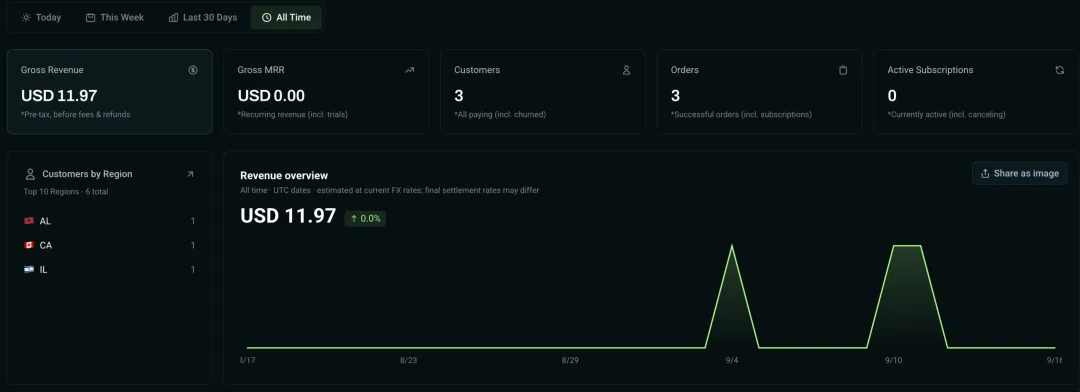
Task: Click the person icon on Customers card
Action: pyautogui.click(x=626, y=70)
